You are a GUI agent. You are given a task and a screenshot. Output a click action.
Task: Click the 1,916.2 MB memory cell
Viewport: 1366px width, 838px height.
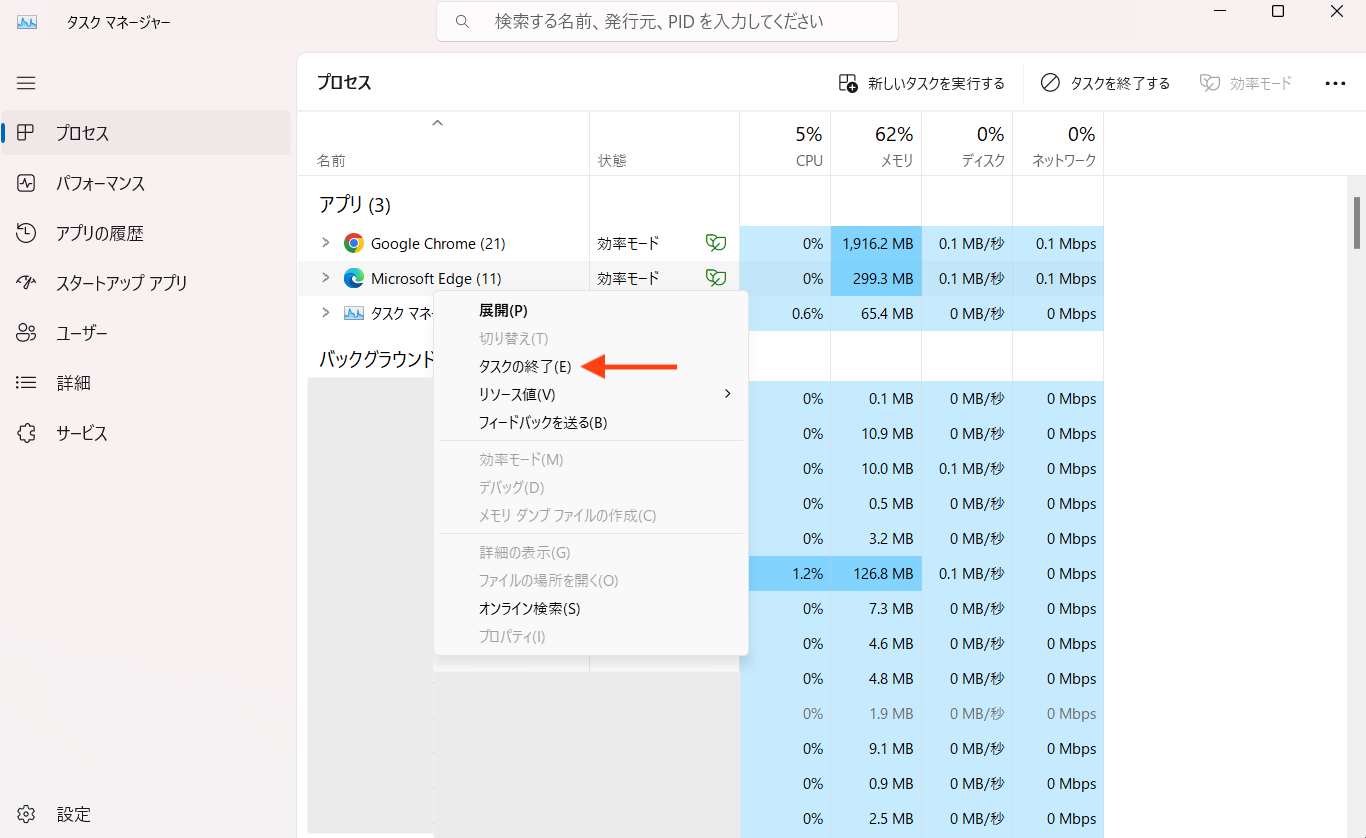876,243
